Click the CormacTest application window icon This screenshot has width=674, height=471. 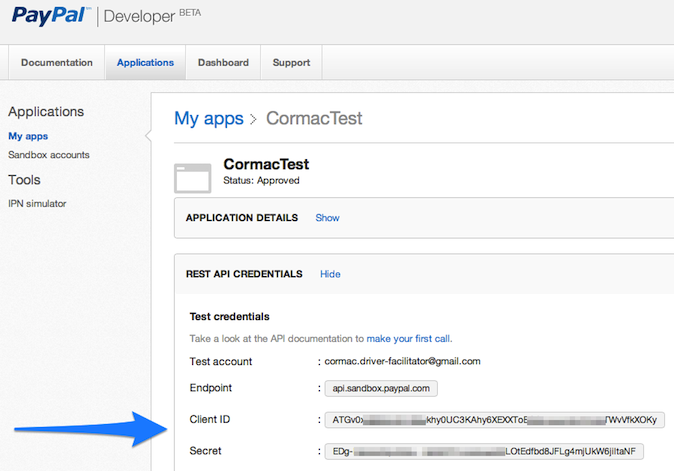pyautogui.click(x=193, y=177)
